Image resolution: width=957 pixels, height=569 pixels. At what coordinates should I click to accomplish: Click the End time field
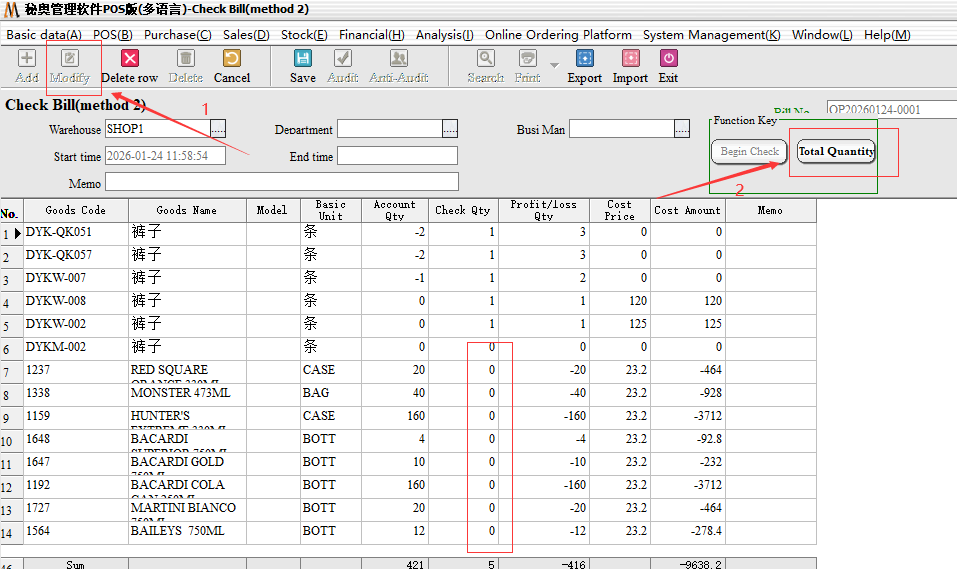click(x=397, y=156)
